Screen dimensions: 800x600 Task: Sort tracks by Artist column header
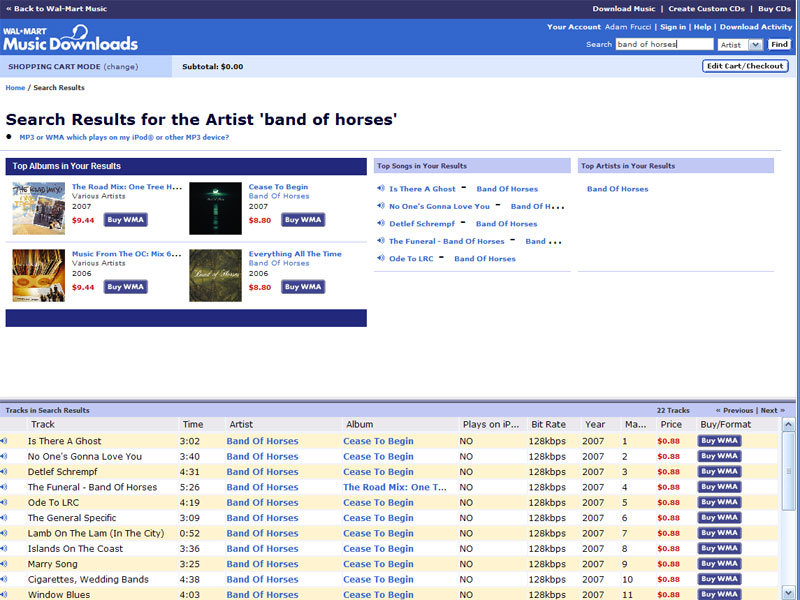pyautogui.click(x=241, y=424)
